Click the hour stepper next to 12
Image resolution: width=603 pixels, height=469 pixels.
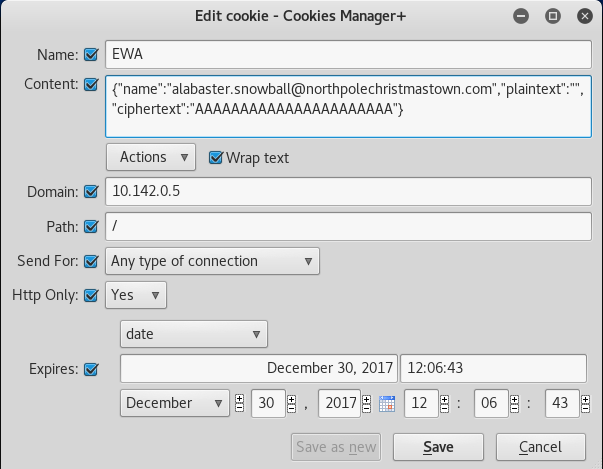pos(445,404)
